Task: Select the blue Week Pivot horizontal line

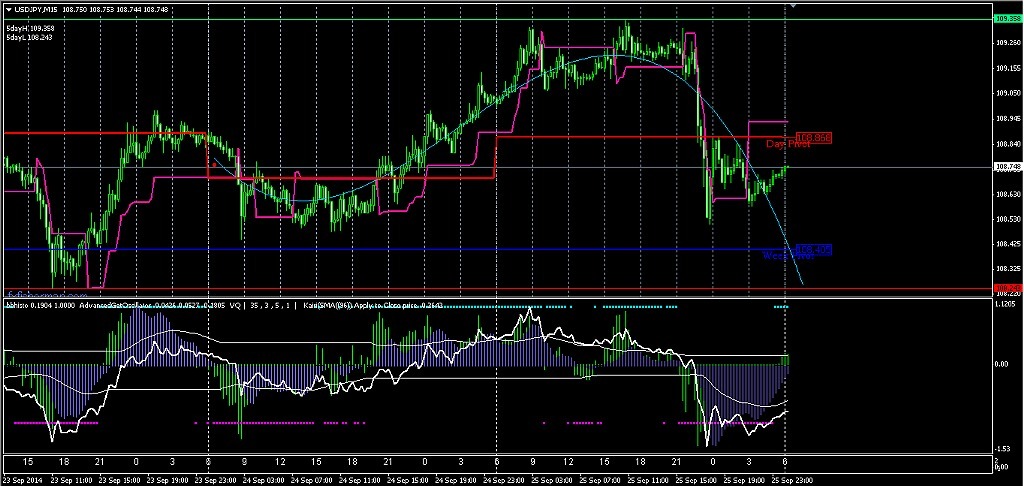Action: [398, 250]
